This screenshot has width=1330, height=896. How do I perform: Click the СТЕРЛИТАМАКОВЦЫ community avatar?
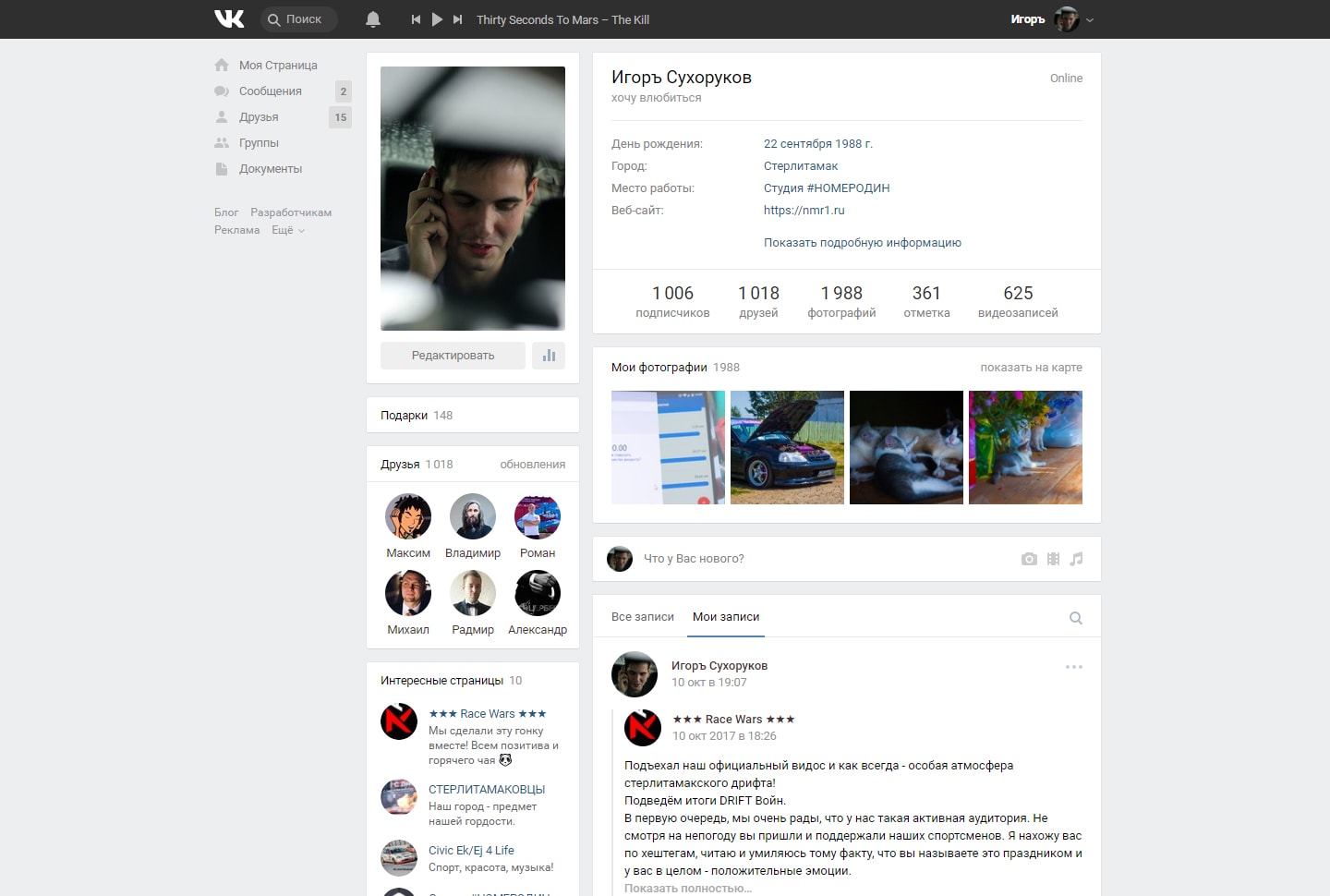[399, 797]
